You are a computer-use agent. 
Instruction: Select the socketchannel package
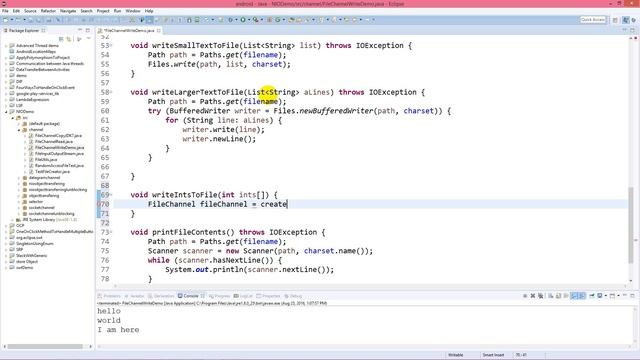41,208
